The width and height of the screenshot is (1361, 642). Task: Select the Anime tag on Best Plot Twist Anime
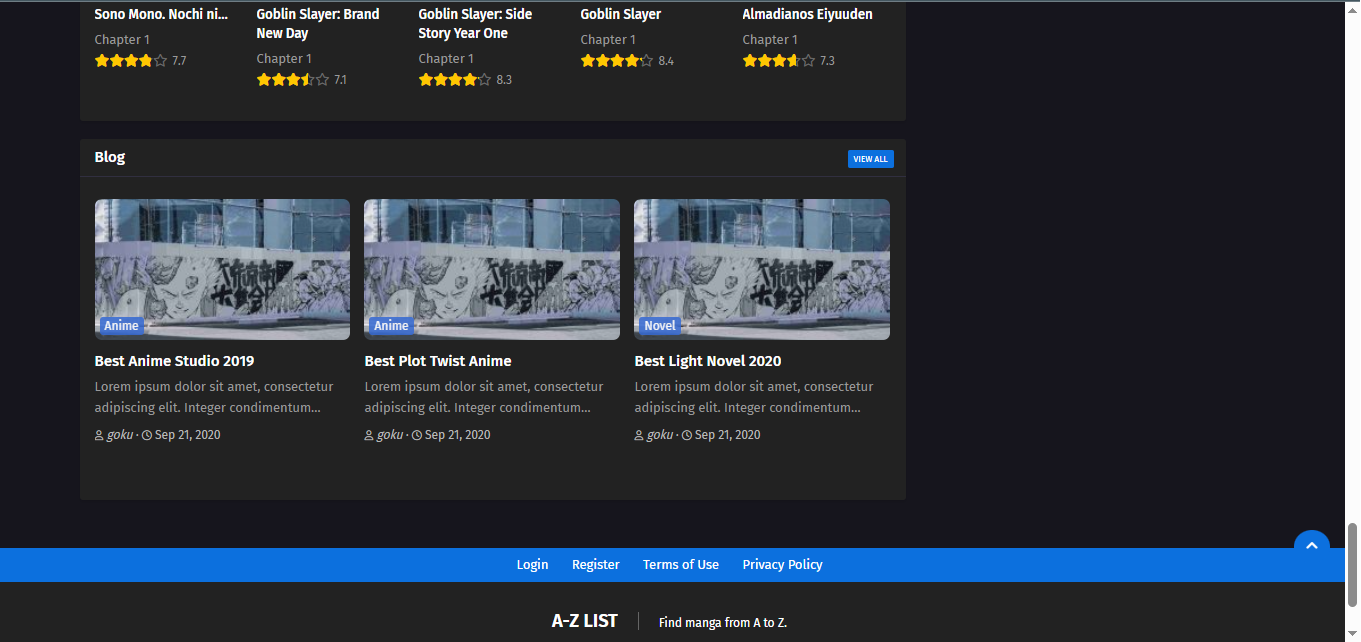click(391, 326)
